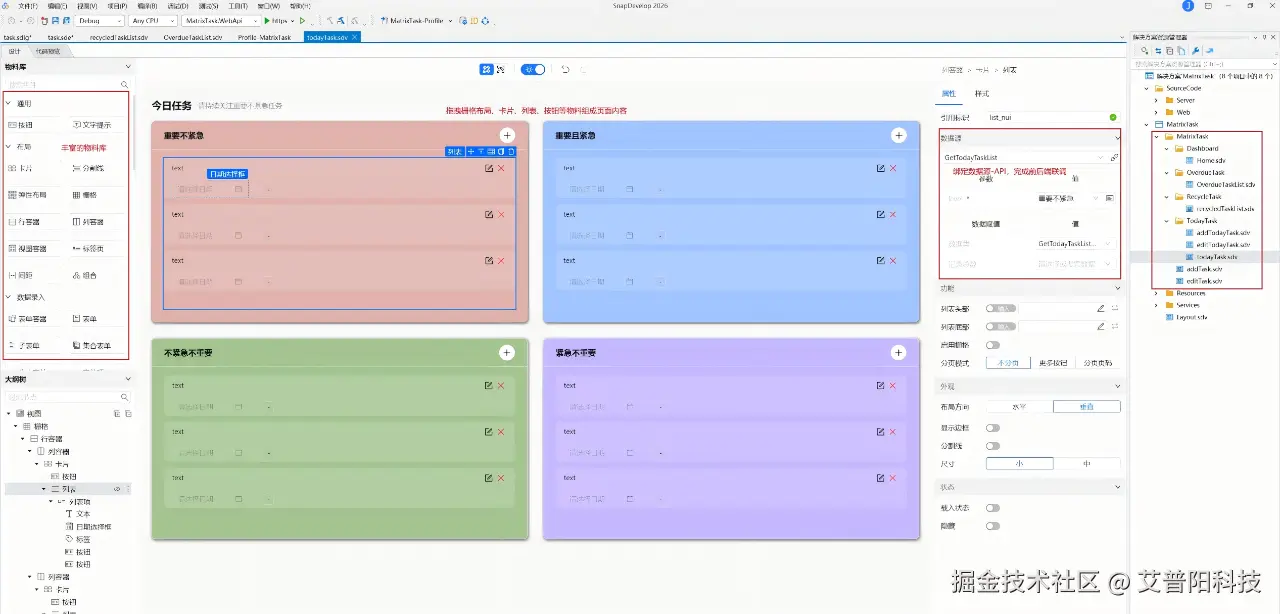Collapse the 功能 section in properties
The image size is (1280, 614).
coord(1117,289)
